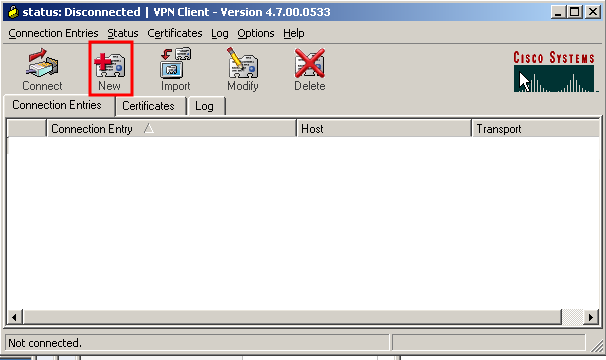
Task: Close the VPN Client window
Action: (592, 12)
